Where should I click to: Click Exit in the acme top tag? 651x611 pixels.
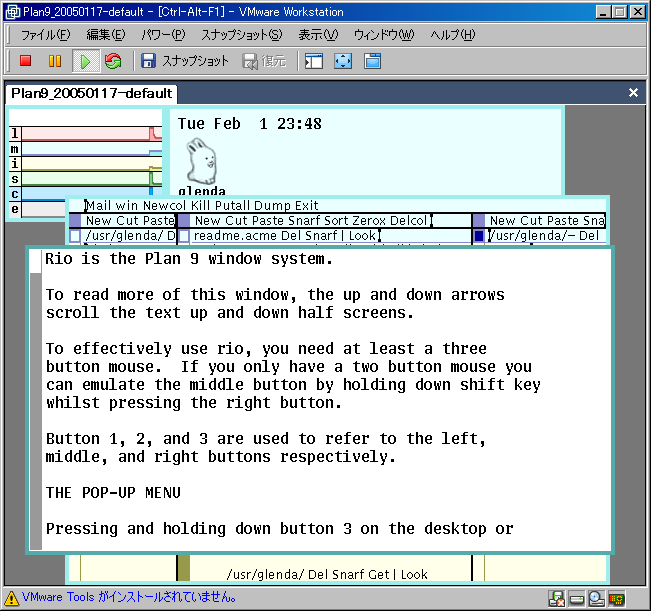(x=307, y=206)
